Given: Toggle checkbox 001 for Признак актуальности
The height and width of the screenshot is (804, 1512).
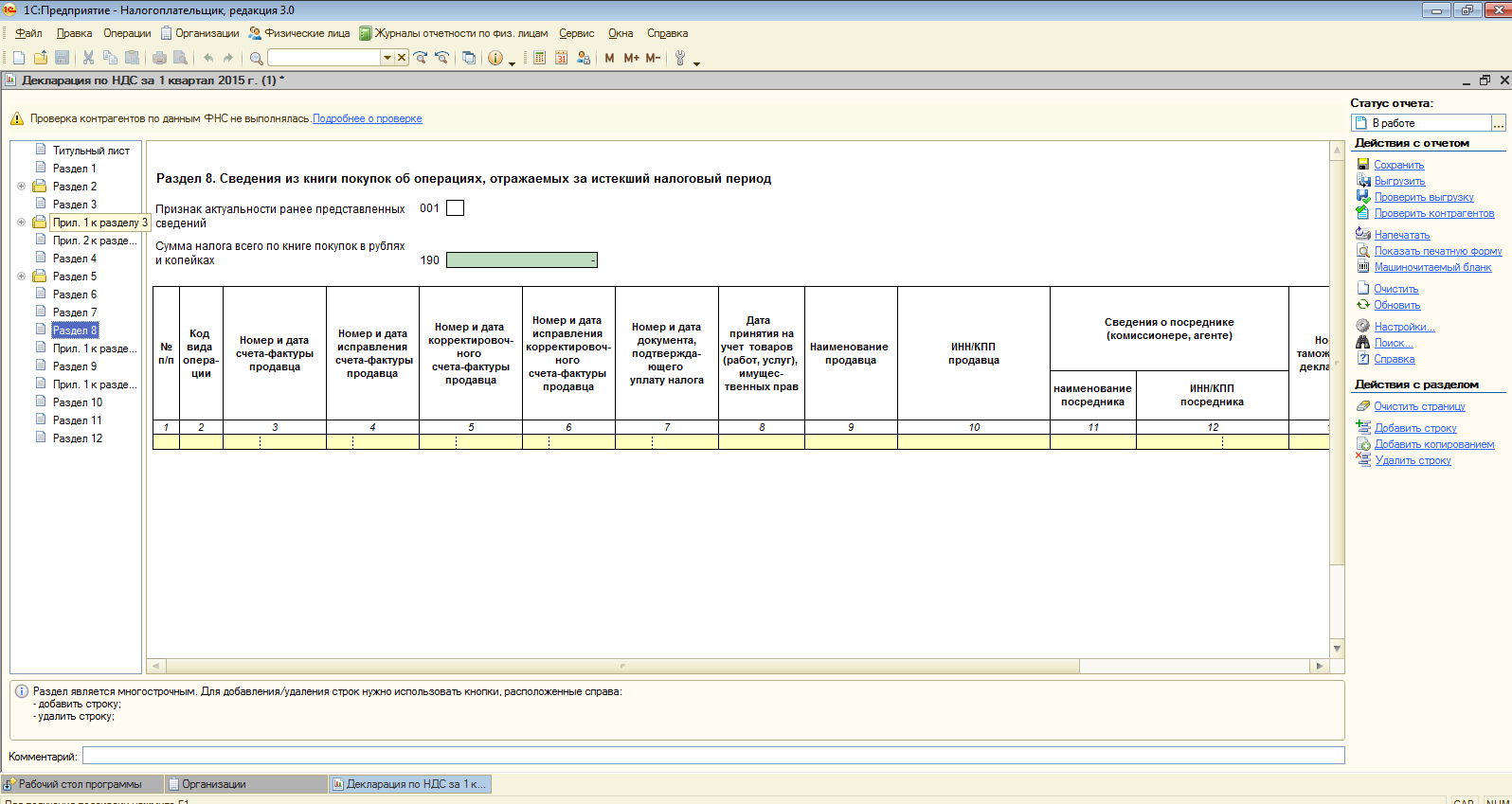Looking at the screenshot, I should point(455,208).
